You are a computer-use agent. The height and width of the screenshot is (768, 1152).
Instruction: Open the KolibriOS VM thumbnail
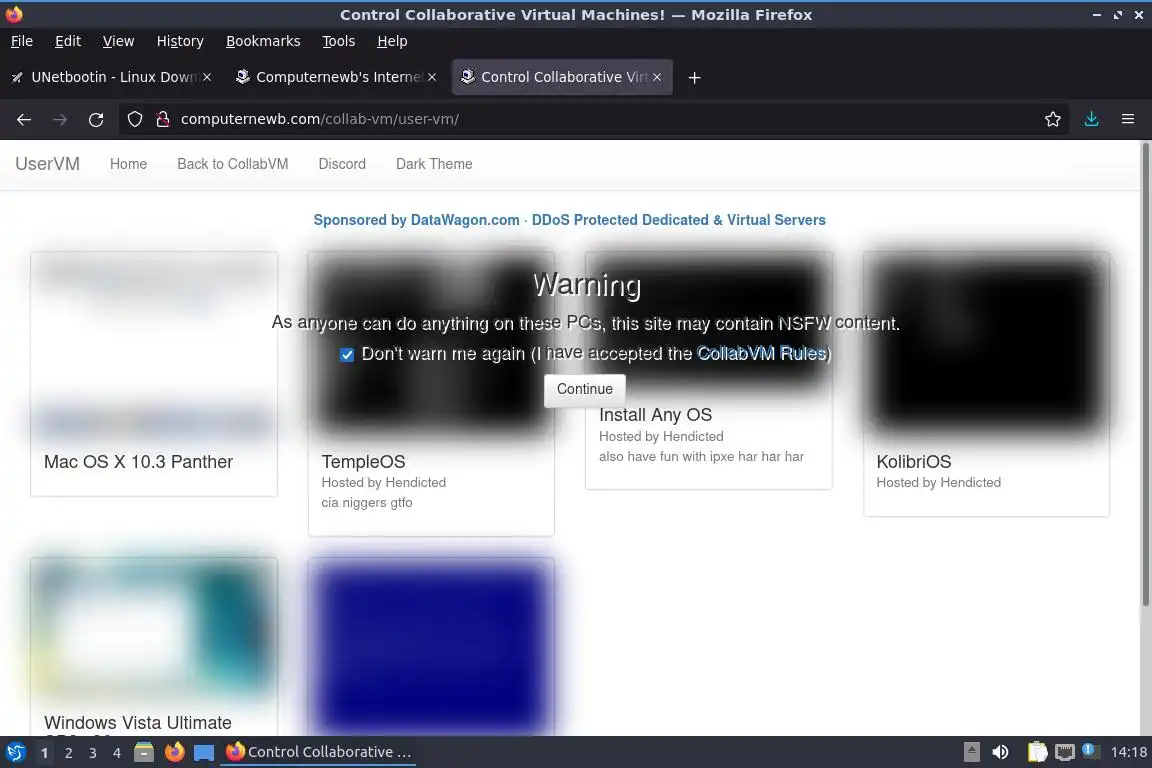pos(987,346)
